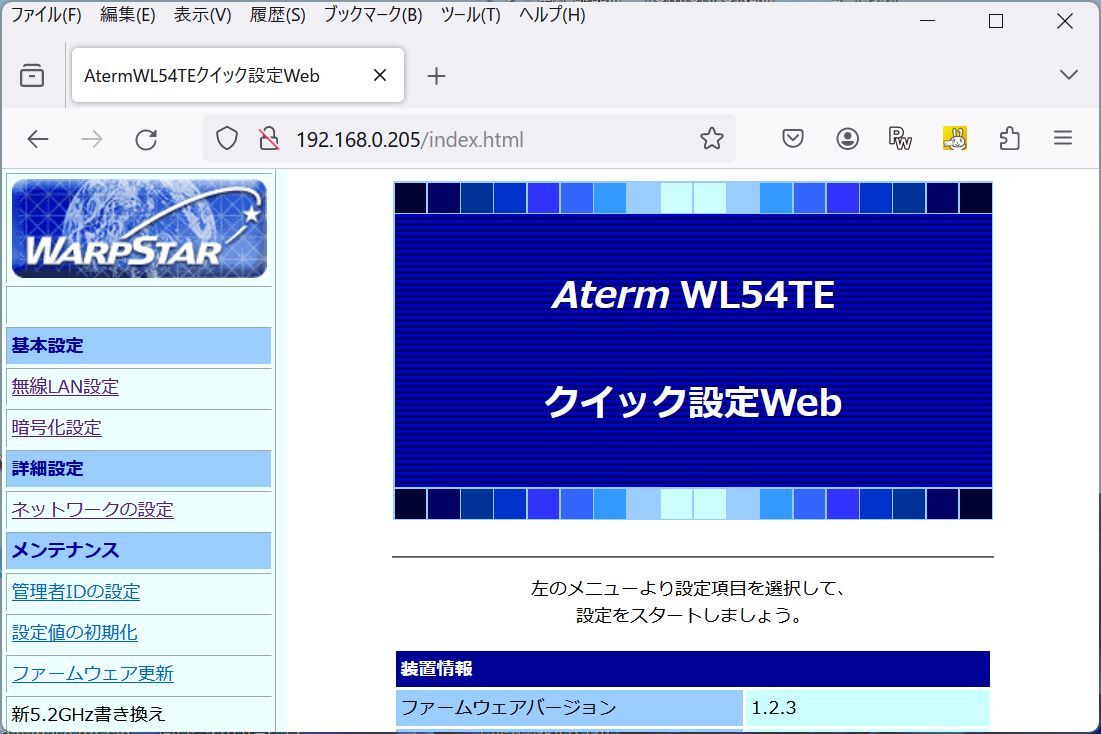
Task: Maximize the Firefox window
Action: point(996,21)
